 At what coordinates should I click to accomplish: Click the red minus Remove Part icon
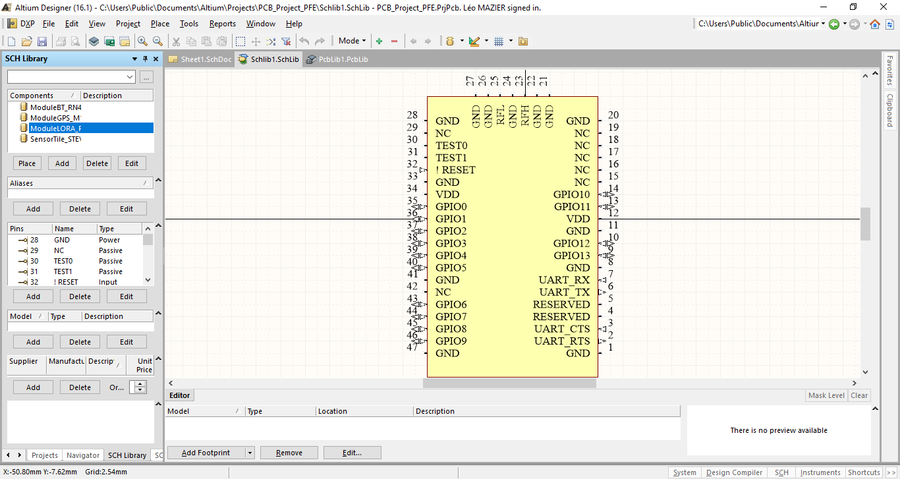tap(394, 41)
